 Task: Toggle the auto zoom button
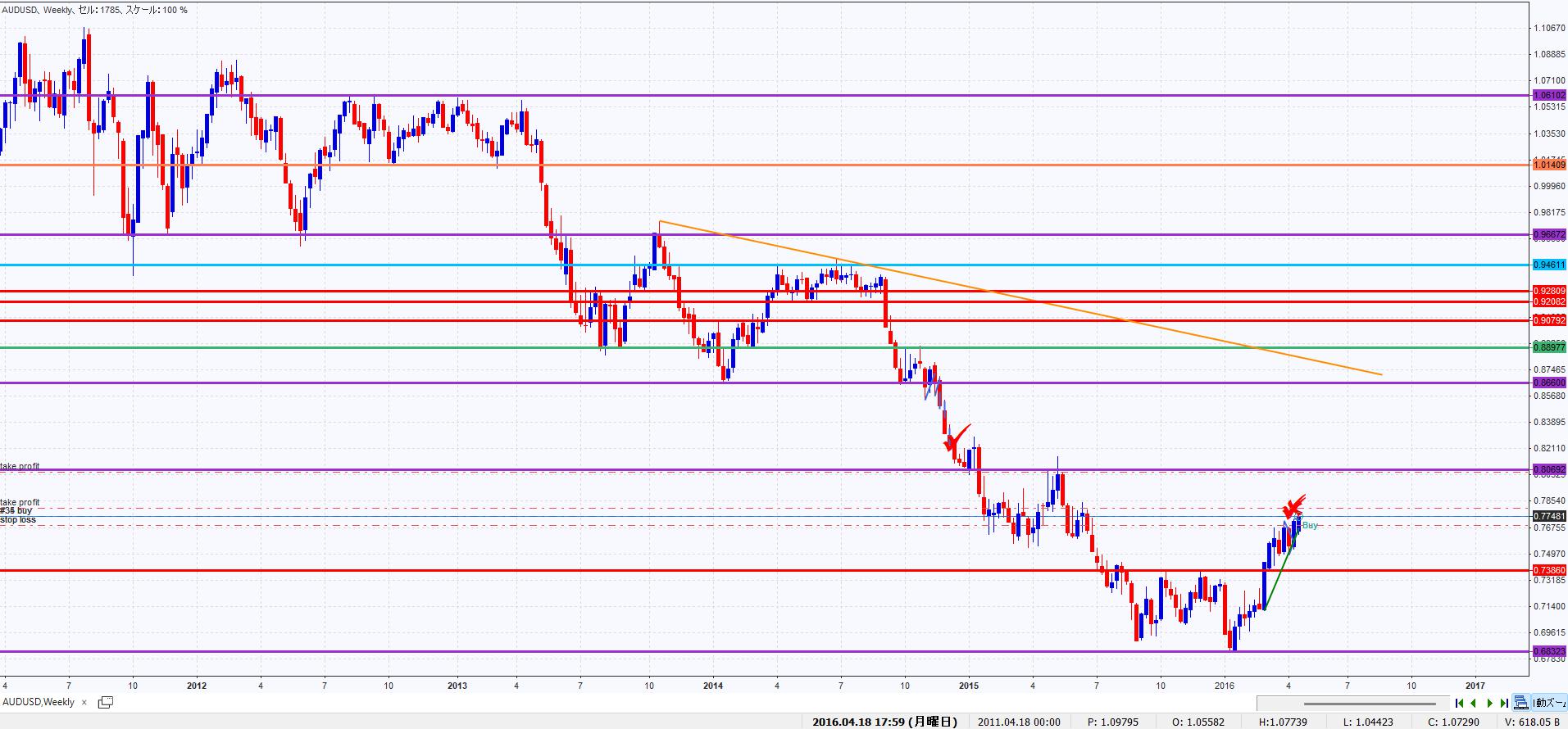point(1548,703)
